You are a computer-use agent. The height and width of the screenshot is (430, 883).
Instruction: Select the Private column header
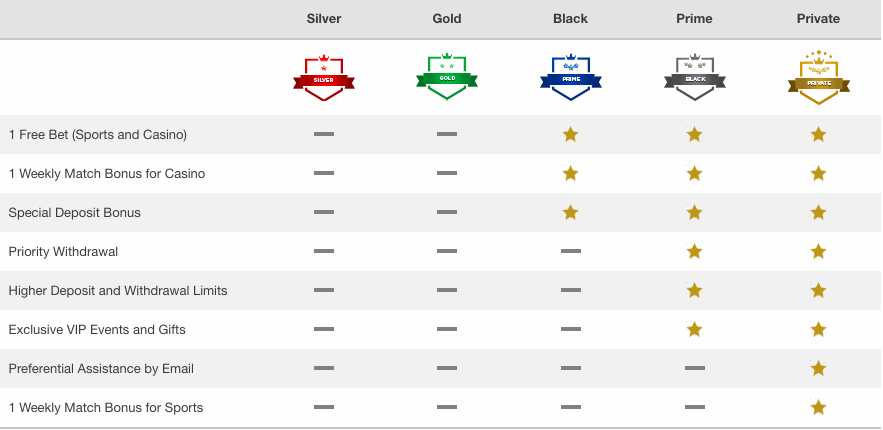[818, 19]
